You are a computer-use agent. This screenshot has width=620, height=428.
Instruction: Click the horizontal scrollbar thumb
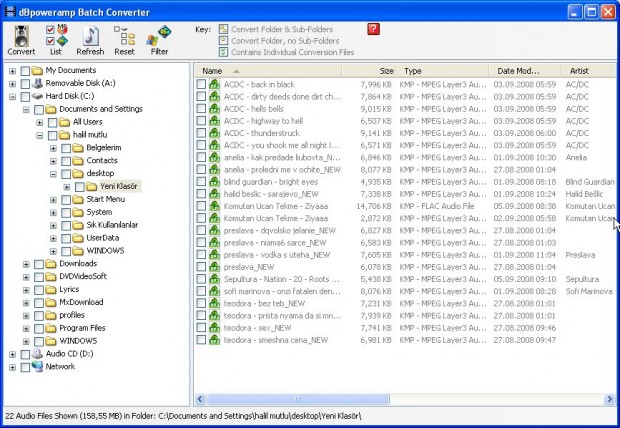coord(298,399)
